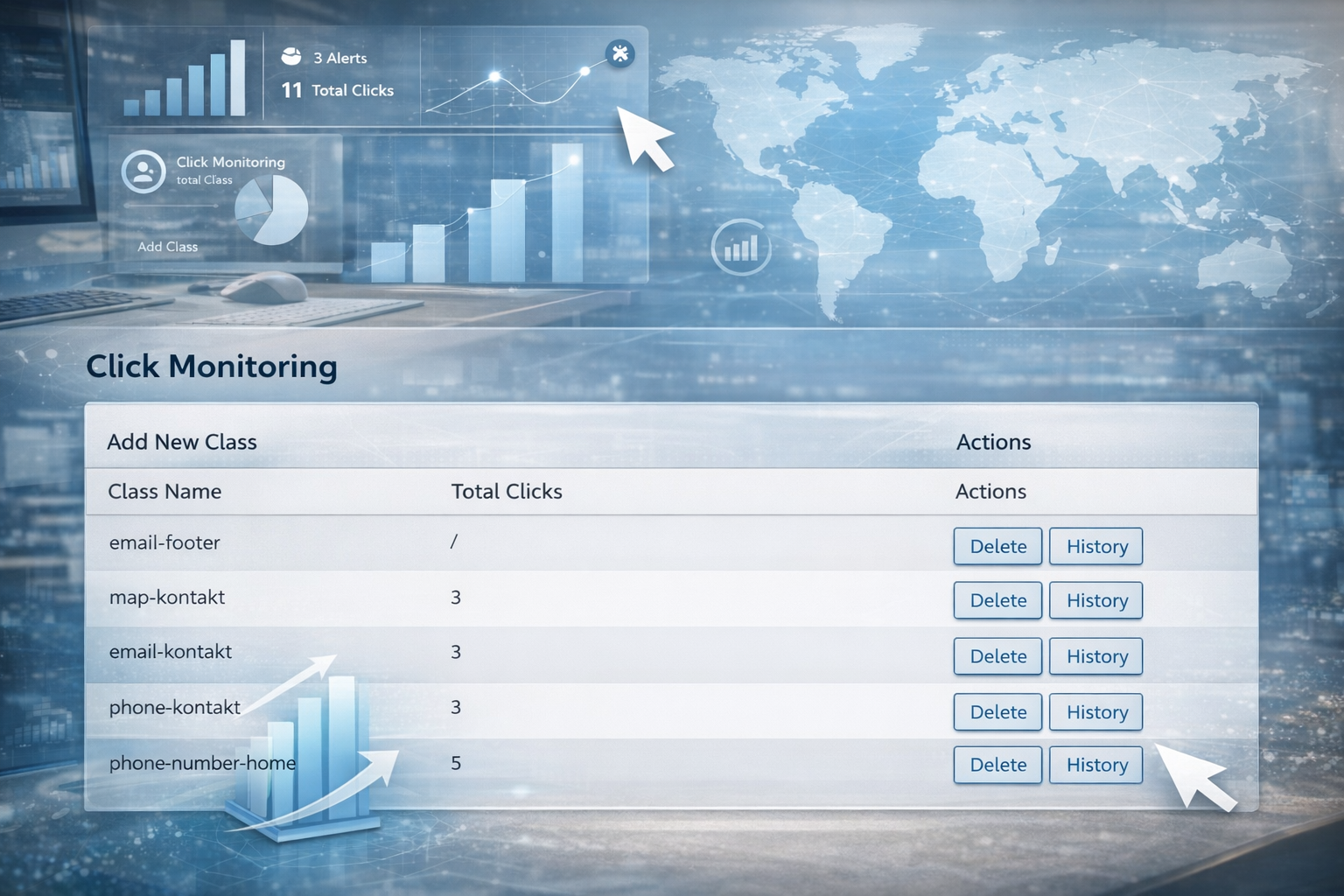This screenshot has height=896, width=1344.
Task: Click the 11 Total Clicks counter
Action: (x=338, y=90)
